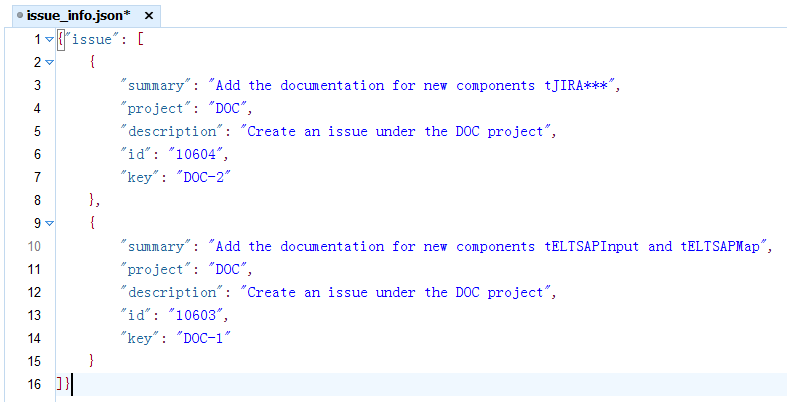Click line number 10 in the gutter
The width and height of the screenshot is (787, 402).
tap(35, 246)
